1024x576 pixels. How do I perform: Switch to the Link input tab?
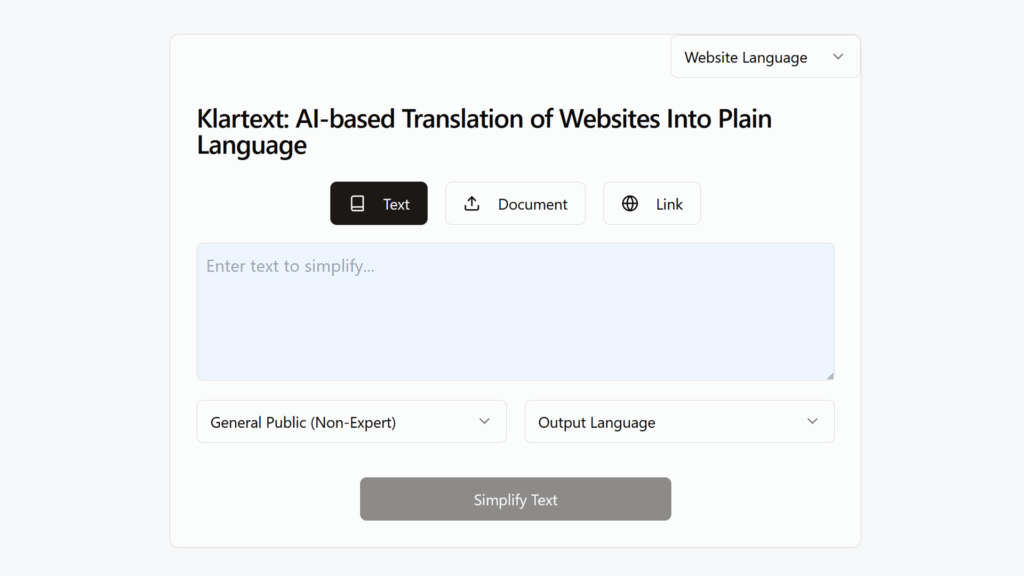pos(652,204)
